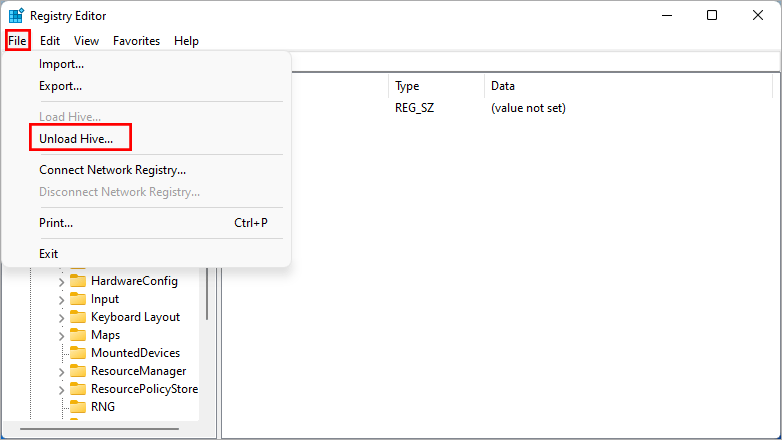Click the ResourceManager folder icon
This screenshot has width=782, height=440.
pyautogui.click(x=78, y=371)
